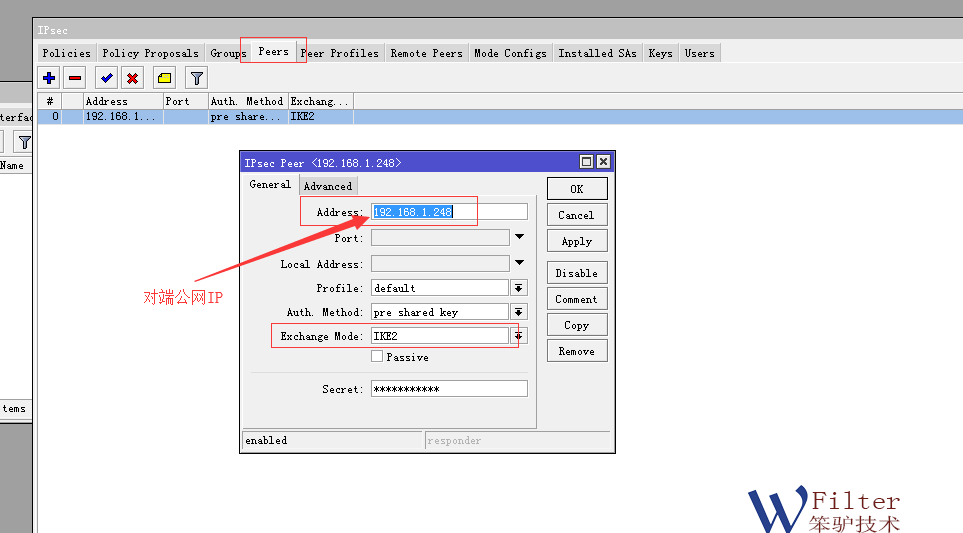
Task: Expand the Port field arrow
Action: point(519,238)
